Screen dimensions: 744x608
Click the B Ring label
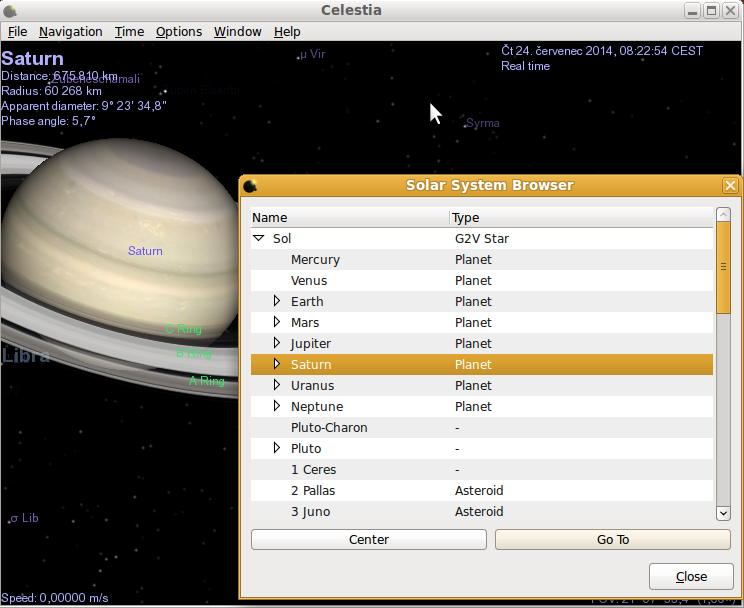point(194,353)
